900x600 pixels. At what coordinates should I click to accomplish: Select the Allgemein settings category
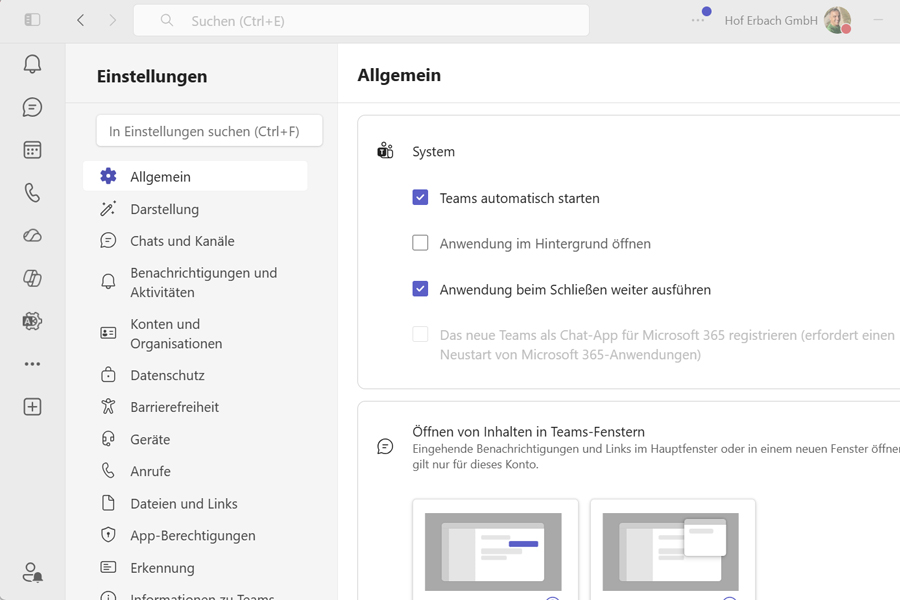point(195,176)
